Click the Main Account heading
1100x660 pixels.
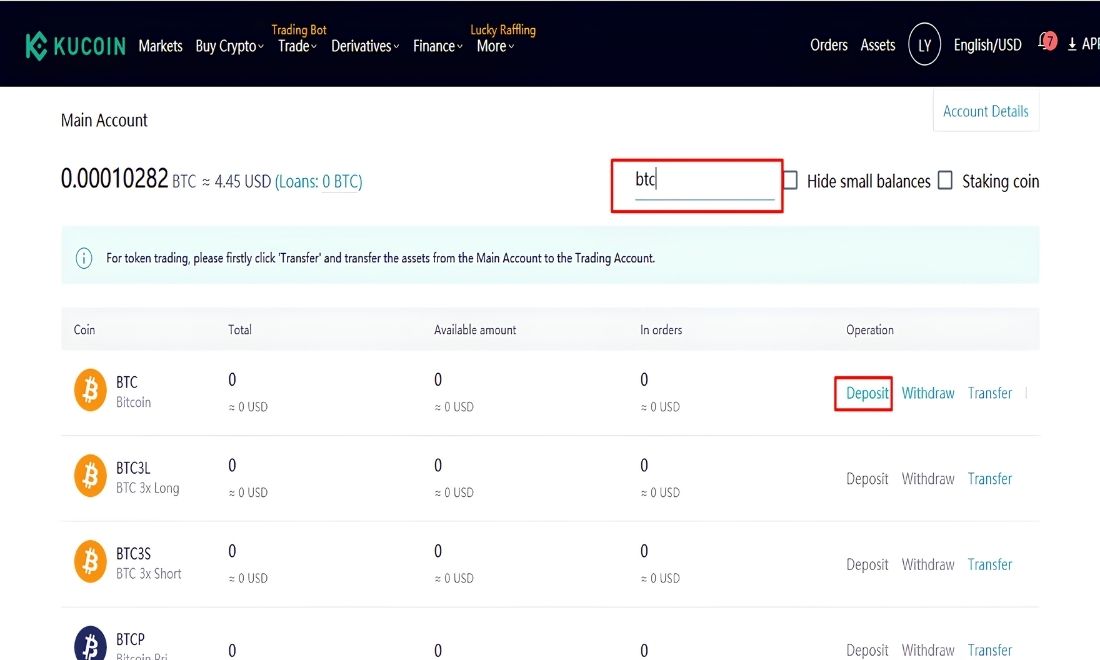tap(104, 121)
